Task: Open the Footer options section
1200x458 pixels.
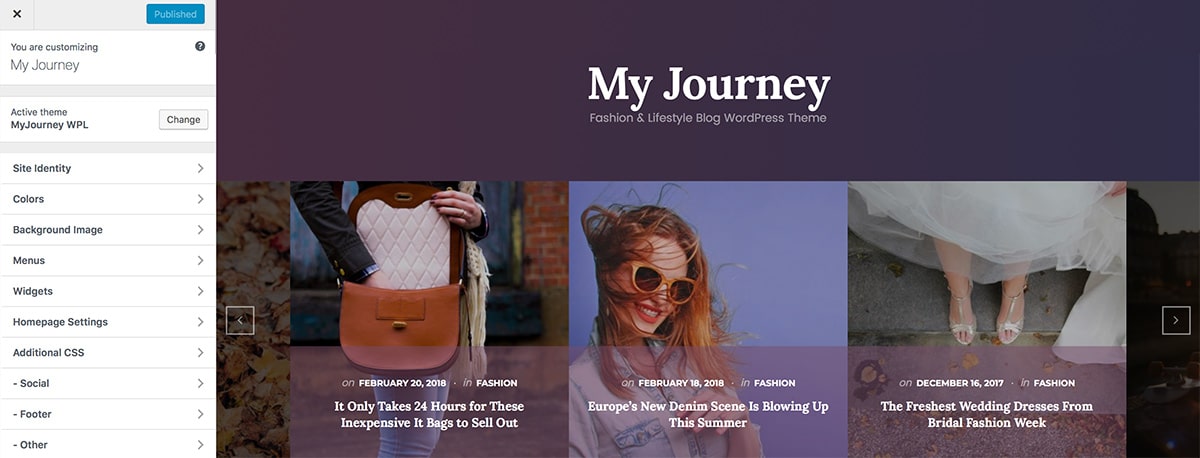Action: (108, 414)
